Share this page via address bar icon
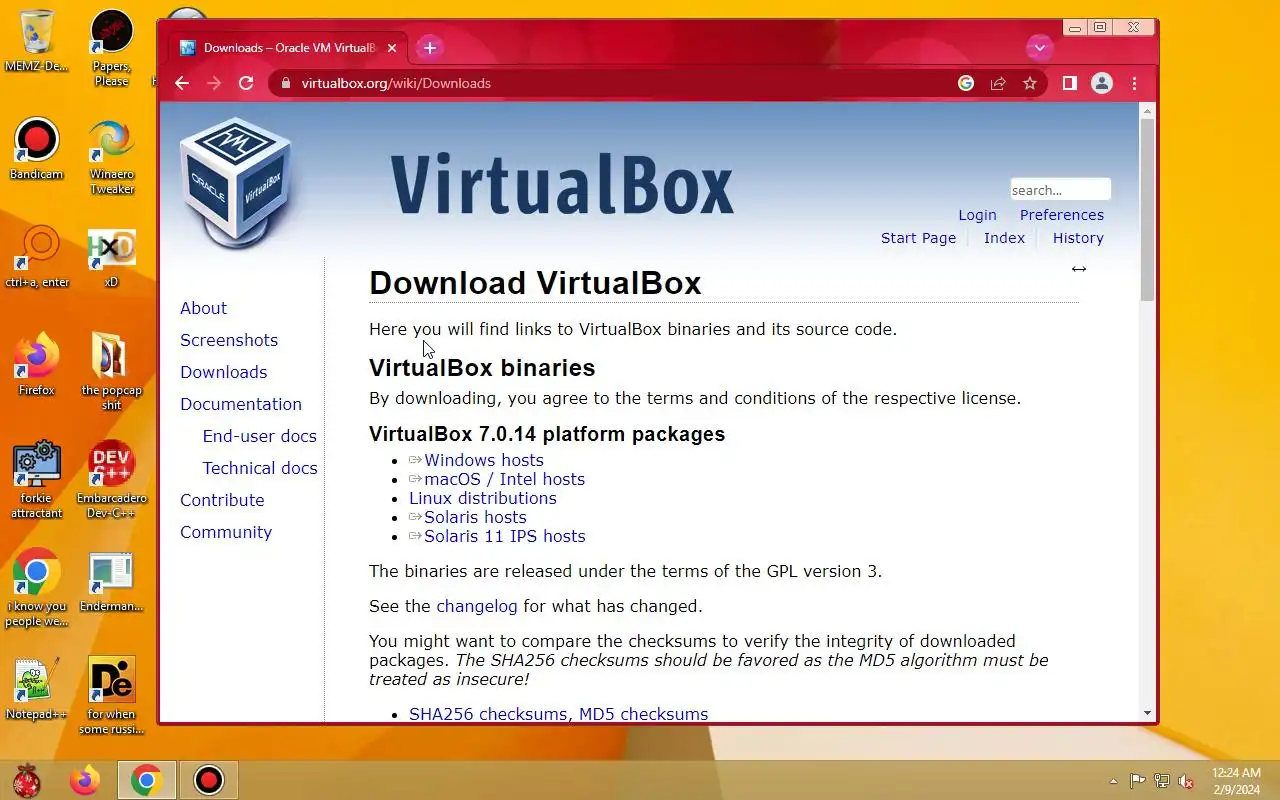This screenshot has width=1280, height=800. 998,83
